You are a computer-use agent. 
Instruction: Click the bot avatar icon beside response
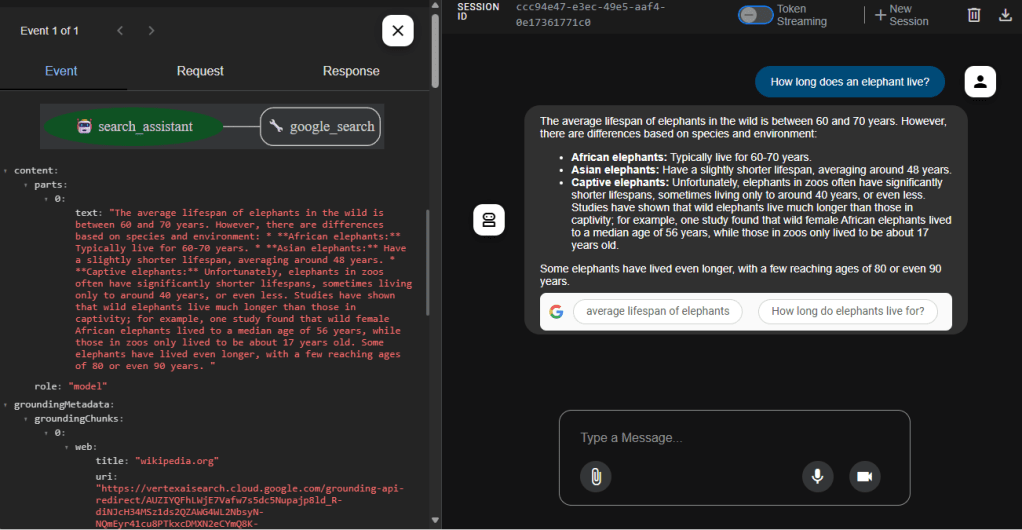coord(489,220)
